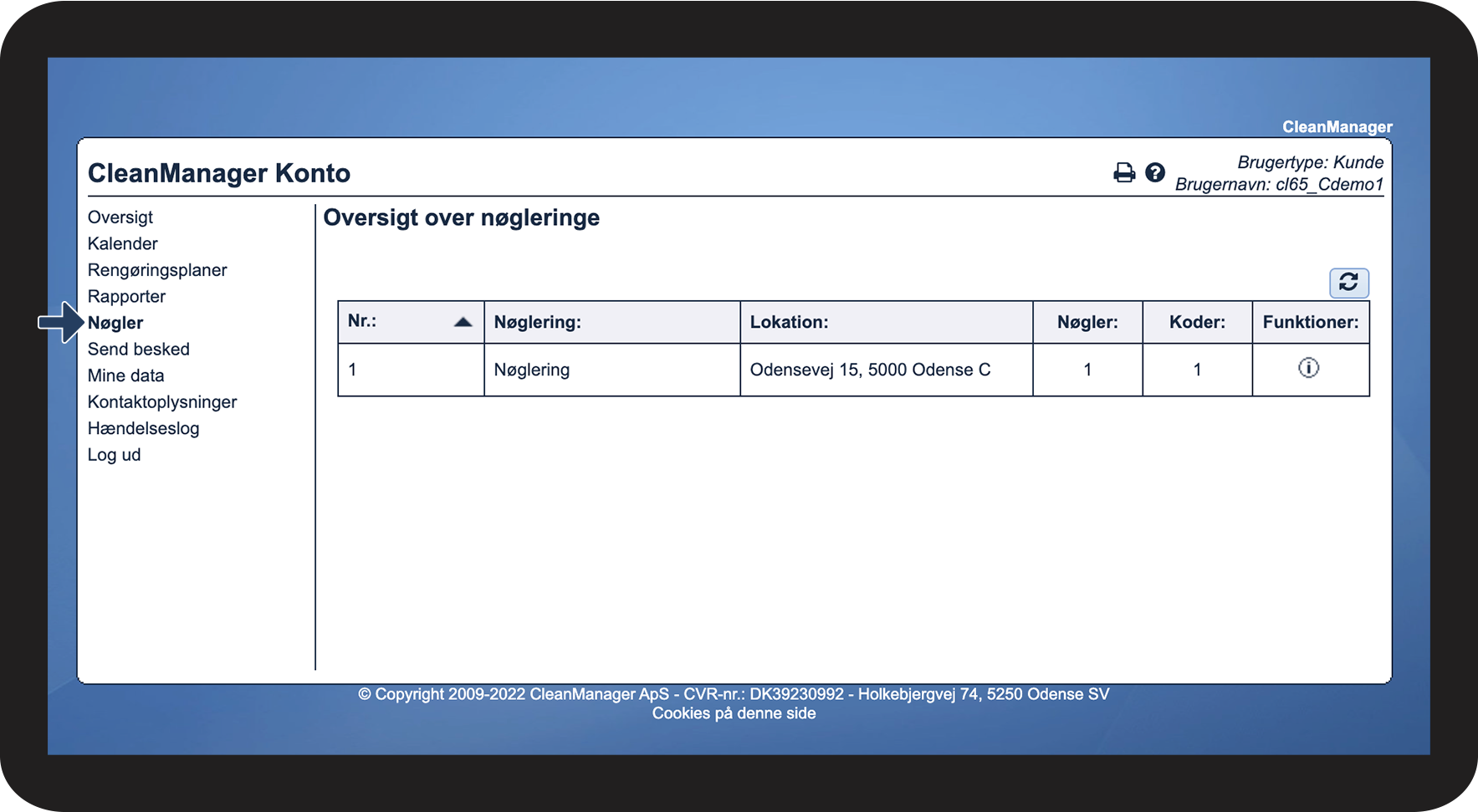Open Cookies på denne side link
The width and height of the screenshot is (1478, 812).
(734, 713)
